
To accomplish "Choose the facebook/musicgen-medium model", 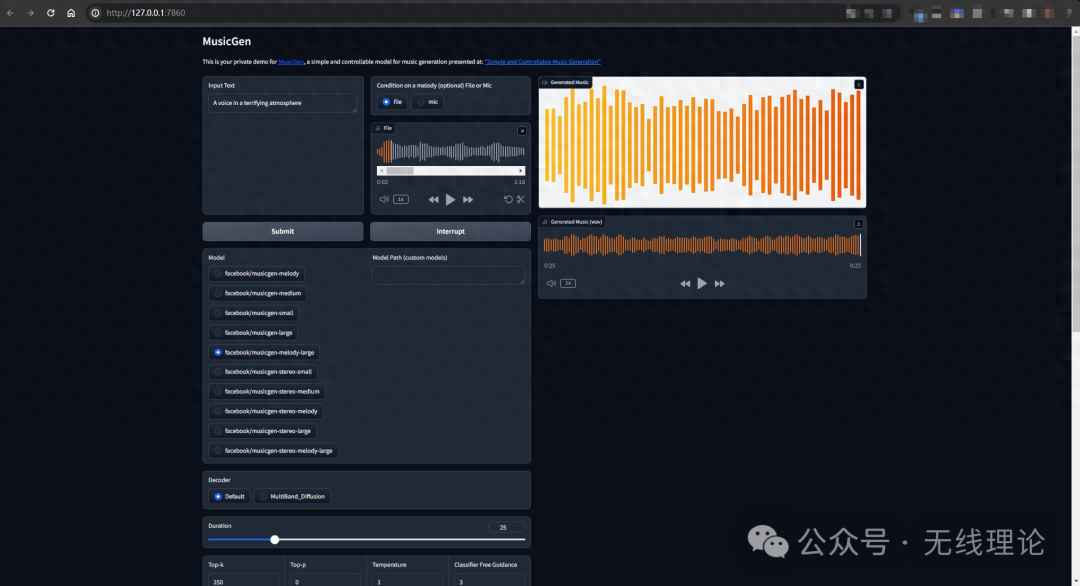I will click(257, 293).
